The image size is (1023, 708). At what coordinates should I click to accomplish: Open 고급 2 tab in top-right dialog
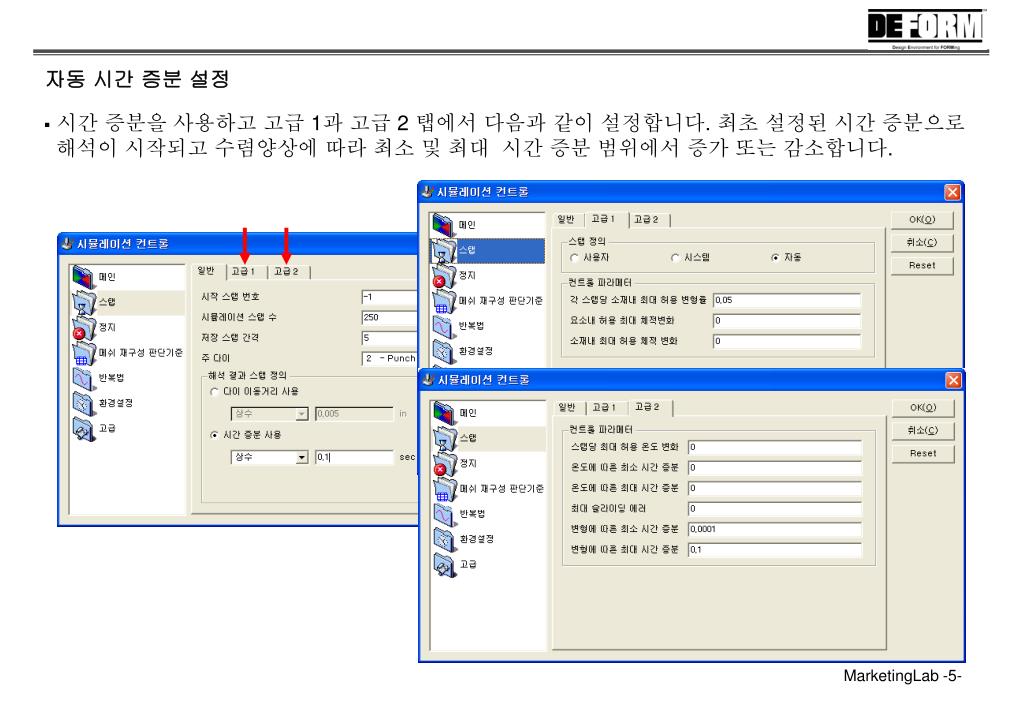click(647, 219)
